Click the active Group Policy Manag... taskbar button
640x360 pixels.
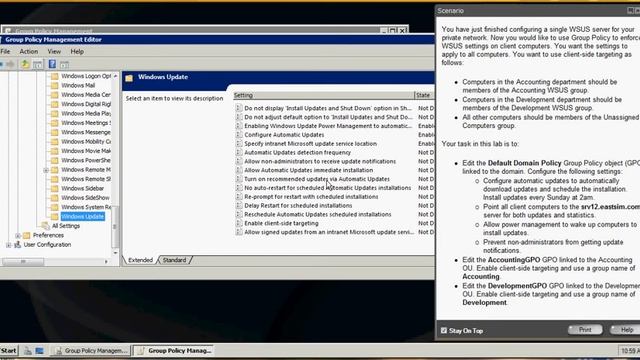click(x=174, y=351)
